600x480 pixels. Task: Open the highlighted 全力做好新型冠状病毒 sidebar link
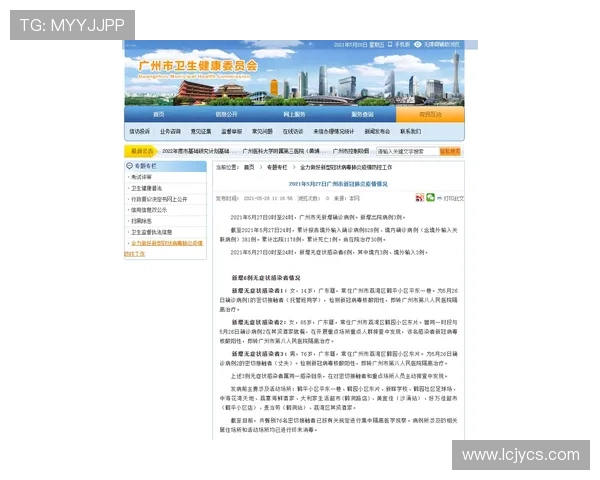167,243
